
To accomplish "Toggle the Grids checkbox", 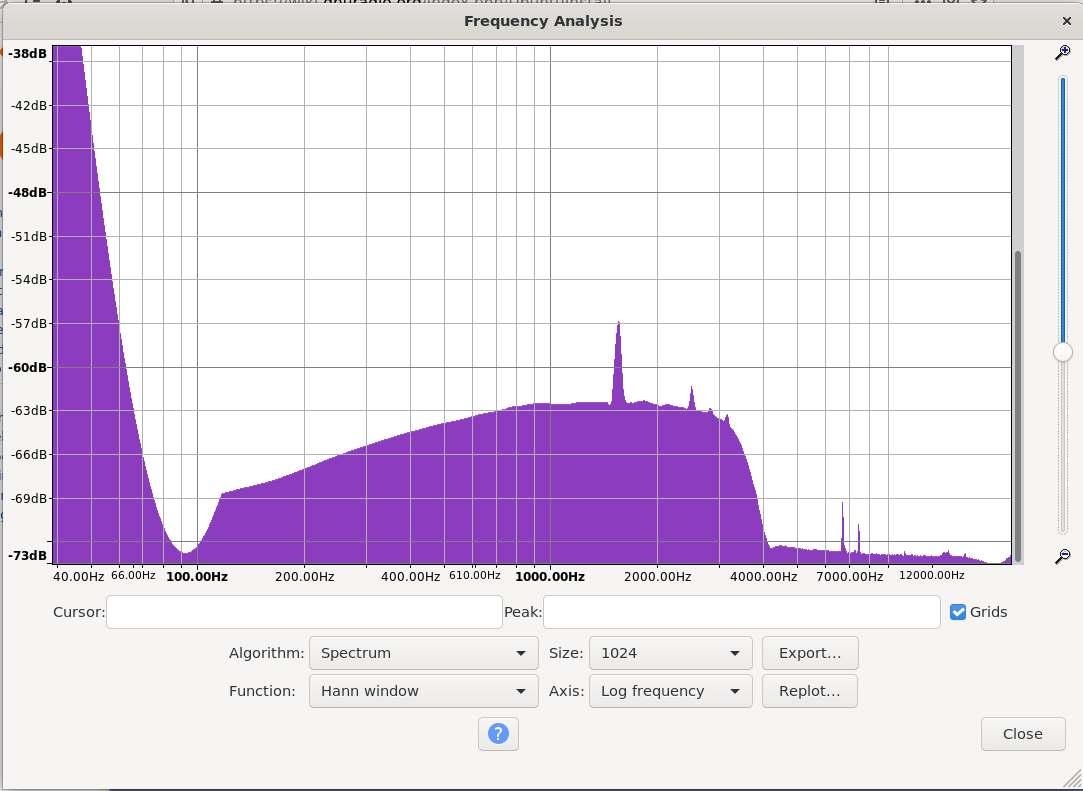I will (958, 612).
